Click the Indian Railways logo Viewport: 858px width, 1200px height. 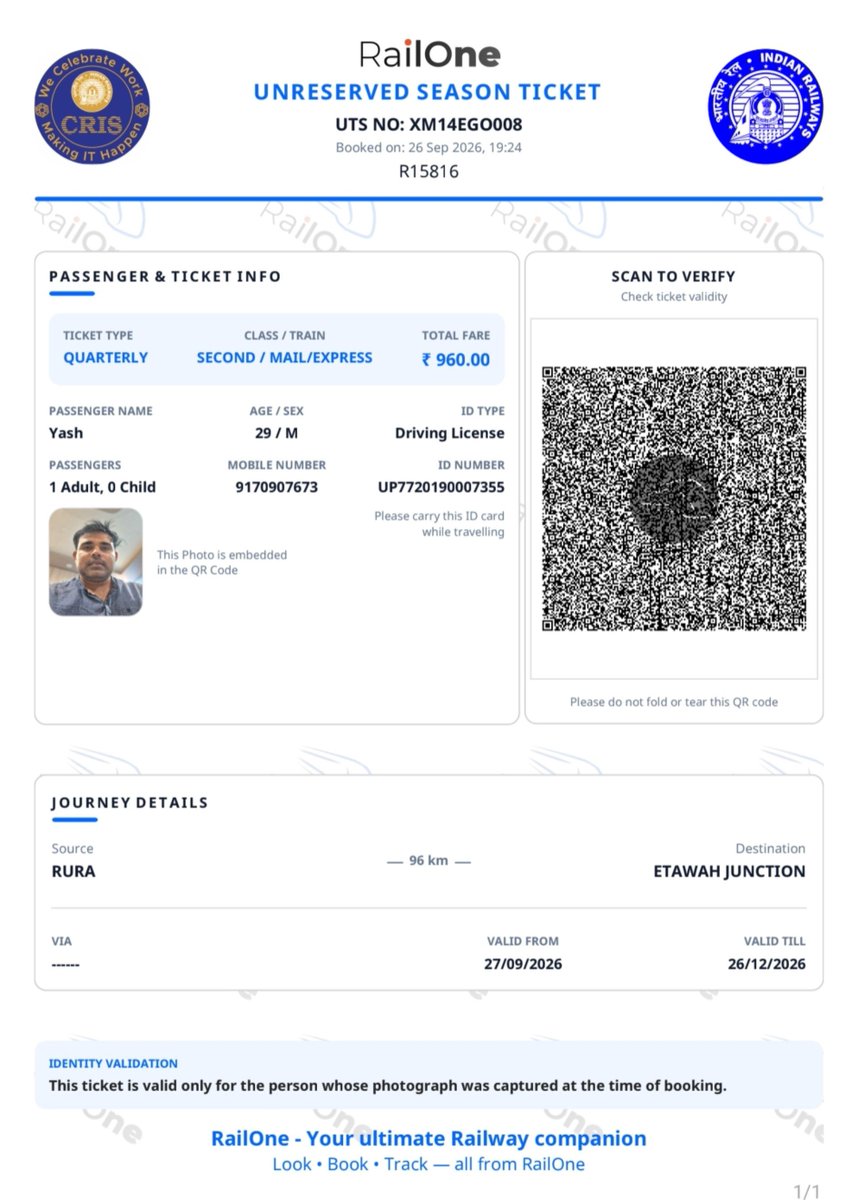(765, 105)
